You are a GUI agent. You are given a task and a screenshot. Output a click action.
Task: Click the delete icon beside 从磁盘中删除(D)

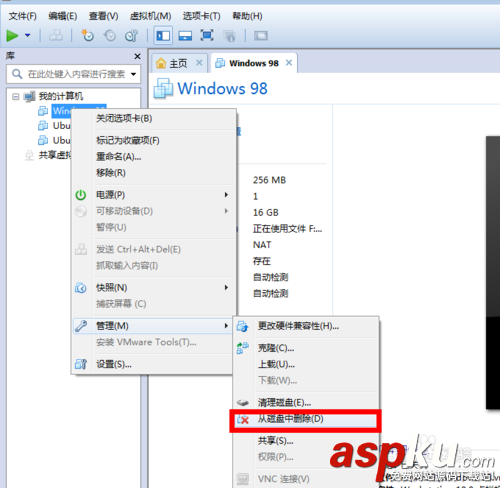(x=243, y=420)
